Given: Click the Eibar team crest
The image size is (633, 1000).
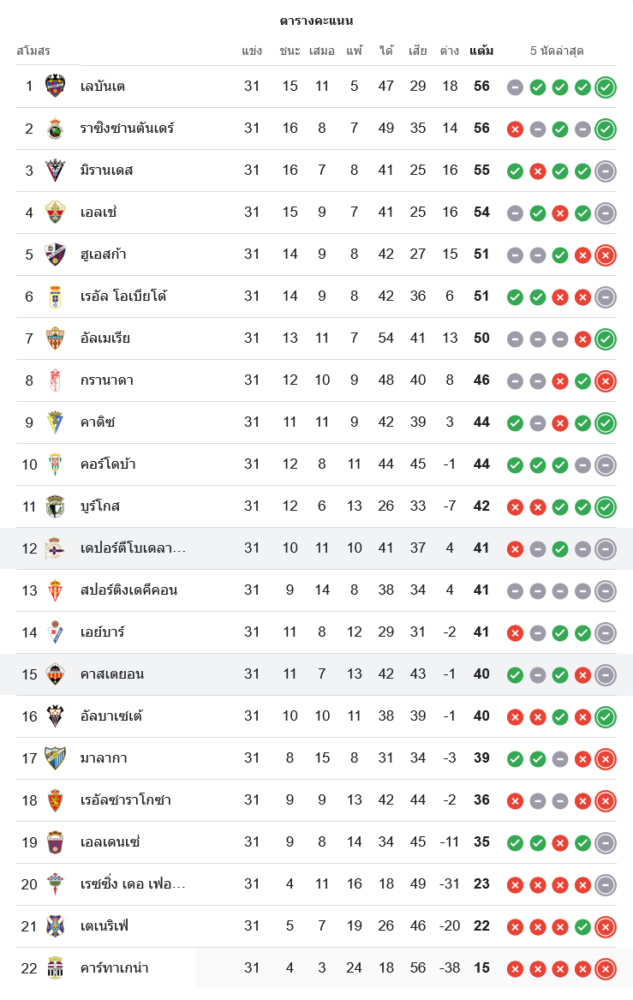Looking at the screenshot, I should (55, 632).
